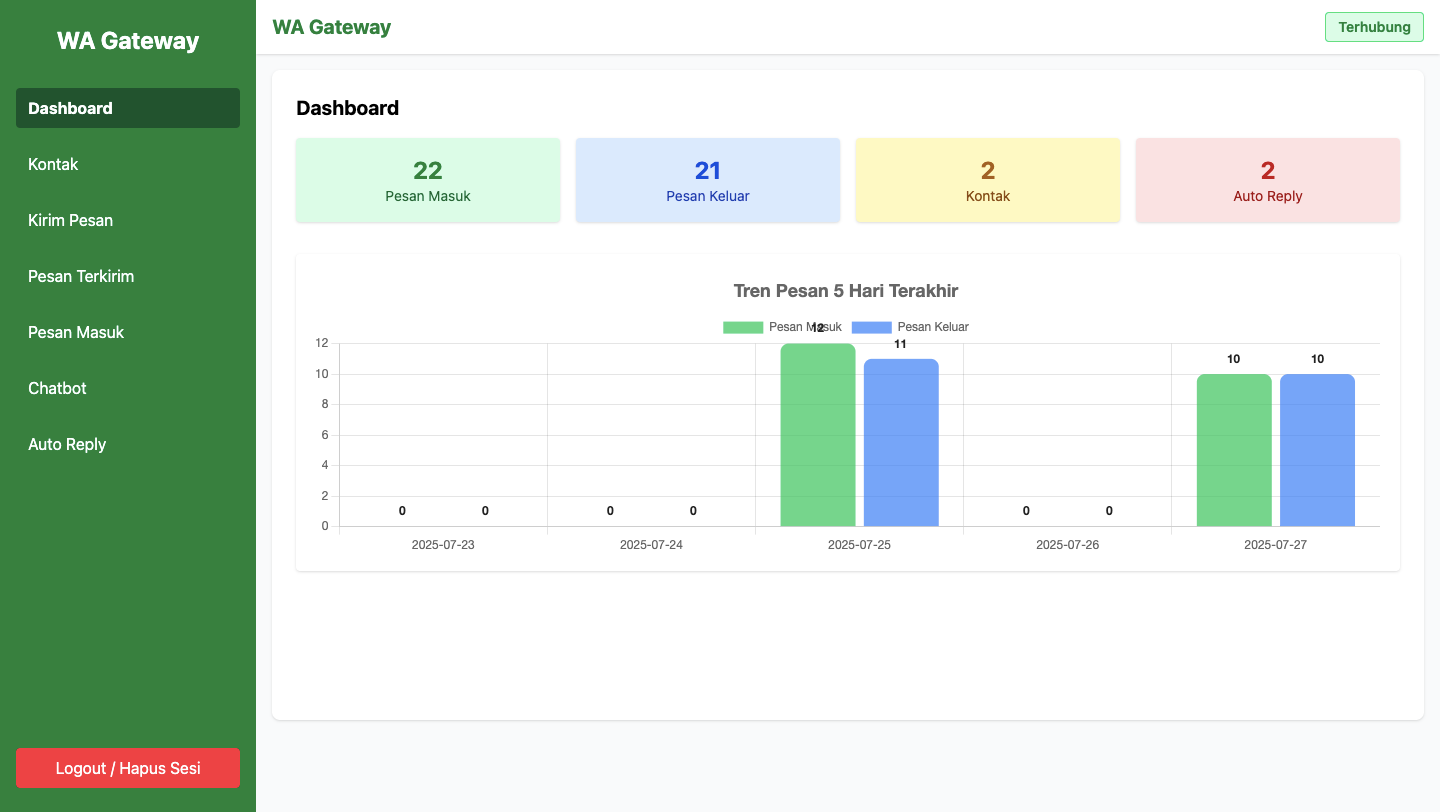Open the Kirim Pesan page
Viewport: 1440px width, 812px height.
click(128, 220)
